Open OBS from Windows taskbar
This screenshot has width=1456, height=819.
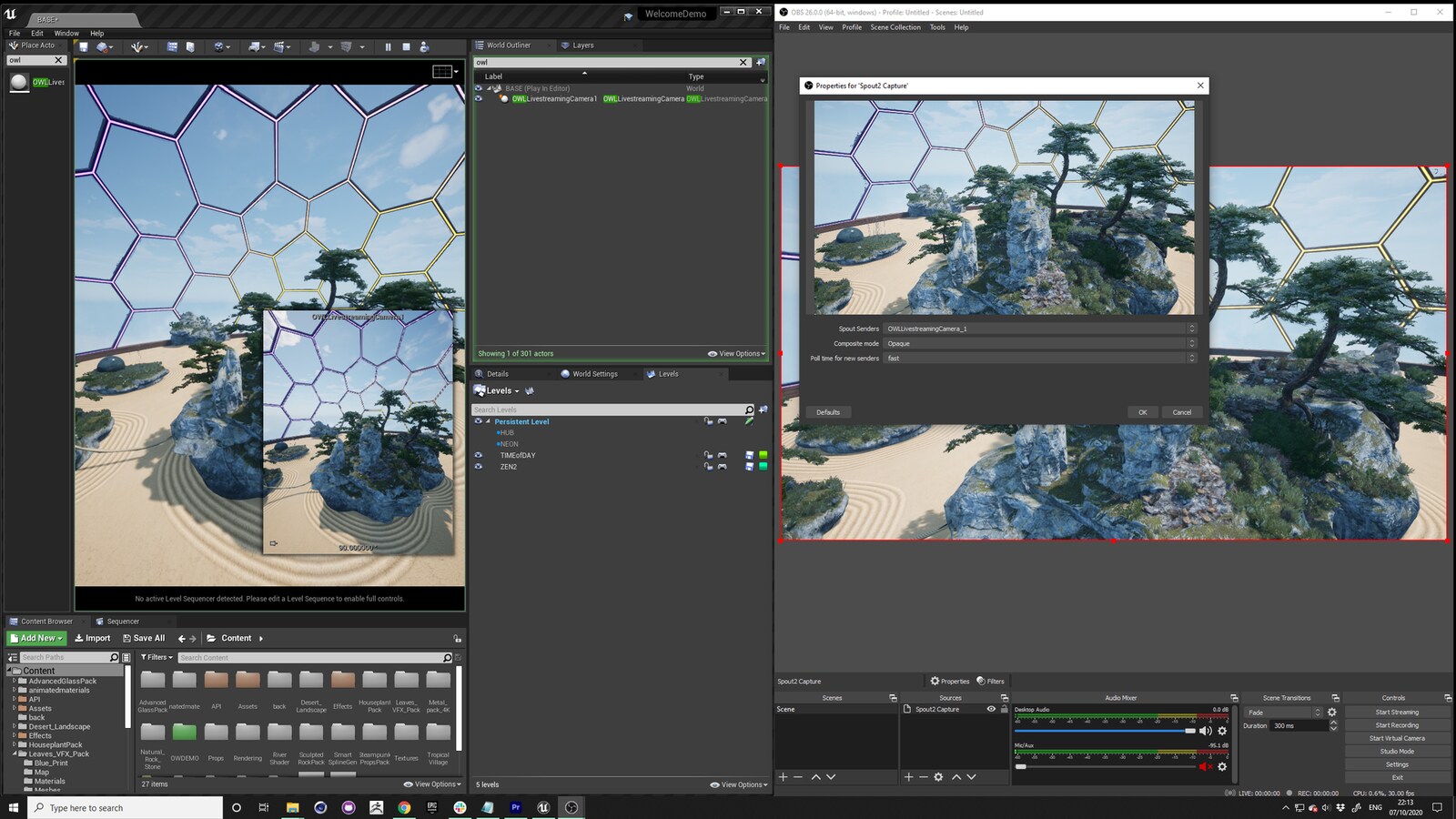point(571,807)
